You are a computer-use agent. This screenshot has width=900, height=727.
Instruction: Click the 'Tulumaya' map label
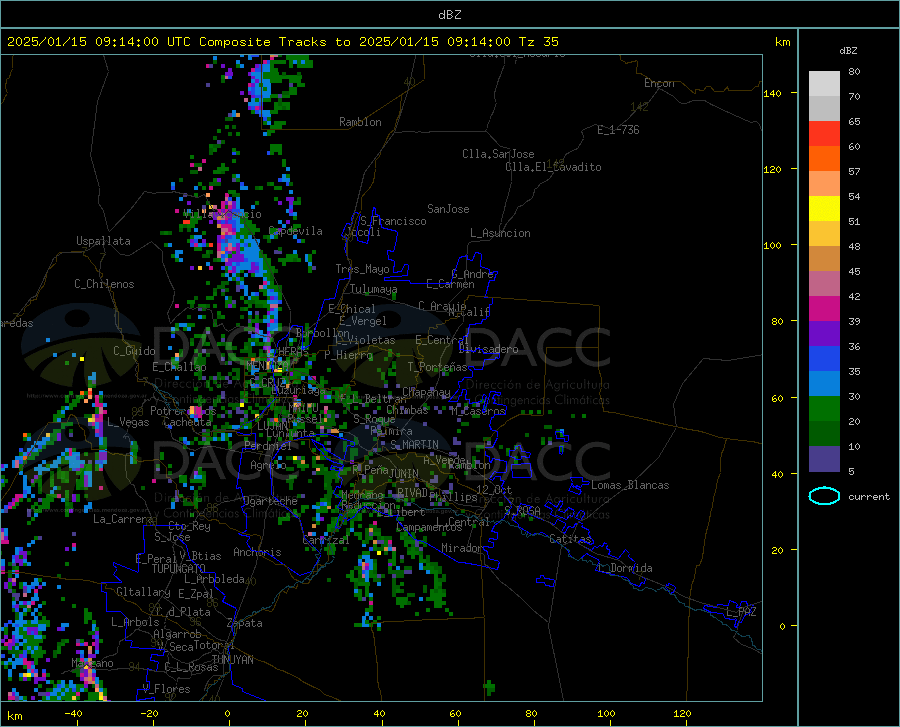[374, 289]
